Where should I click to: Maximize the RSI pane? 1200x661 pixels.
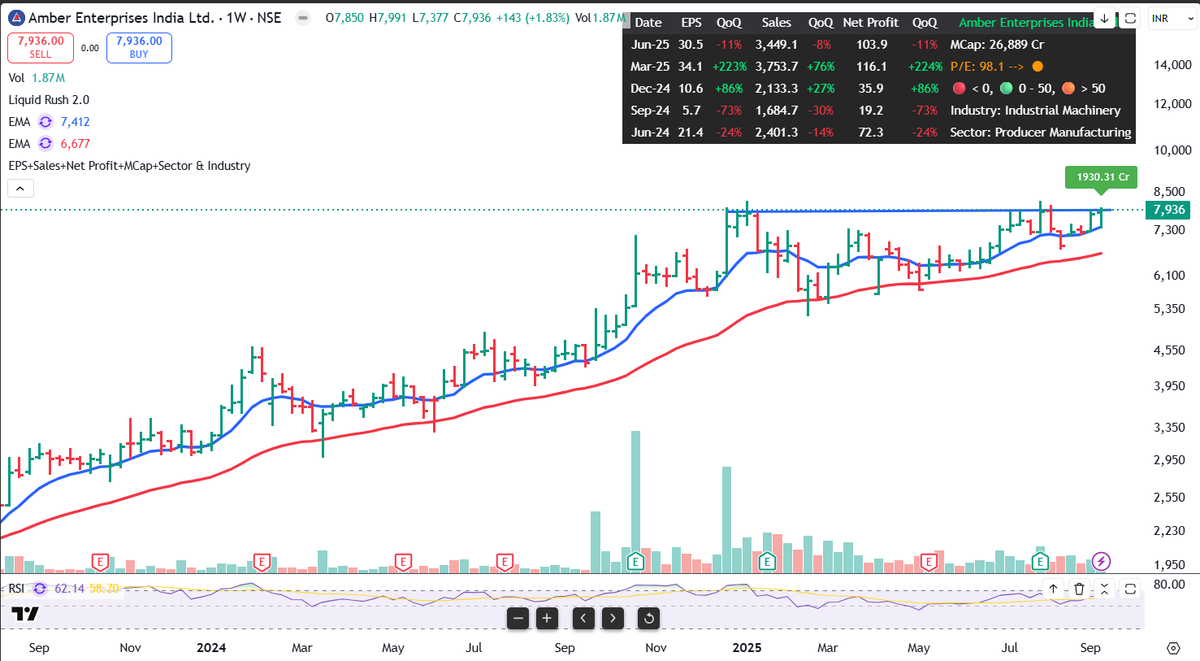(1130, 589)
